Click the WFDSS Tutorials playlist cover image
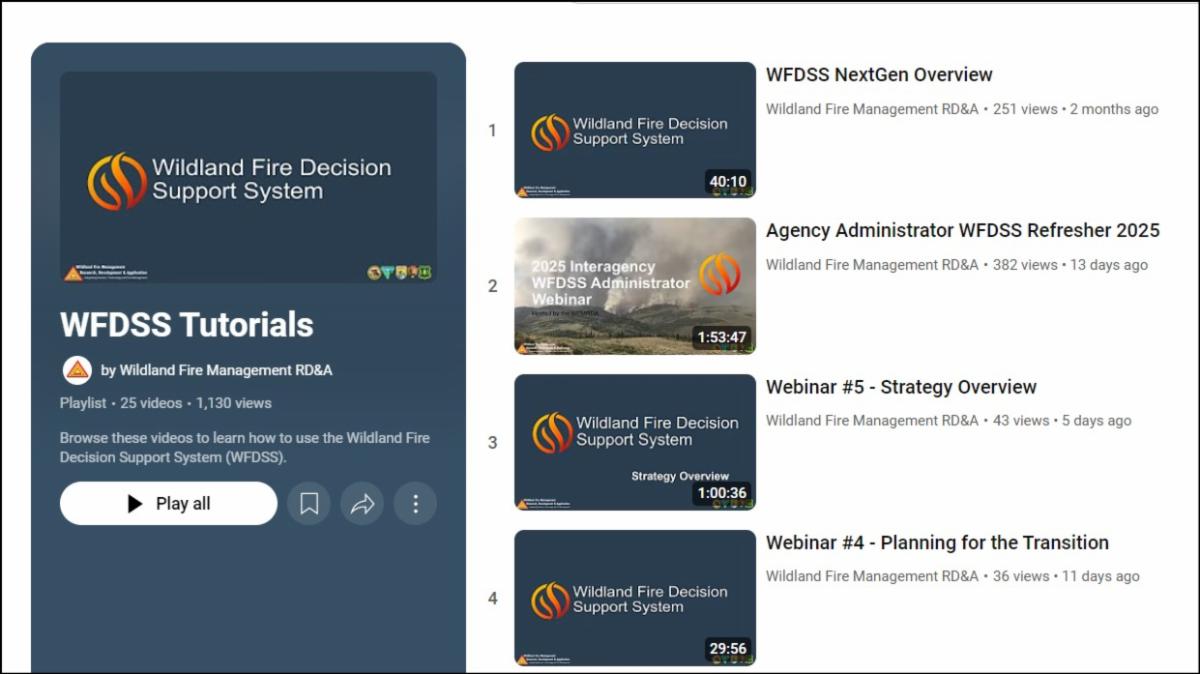This screenshot has height=674, width=1200. (248, 177)
